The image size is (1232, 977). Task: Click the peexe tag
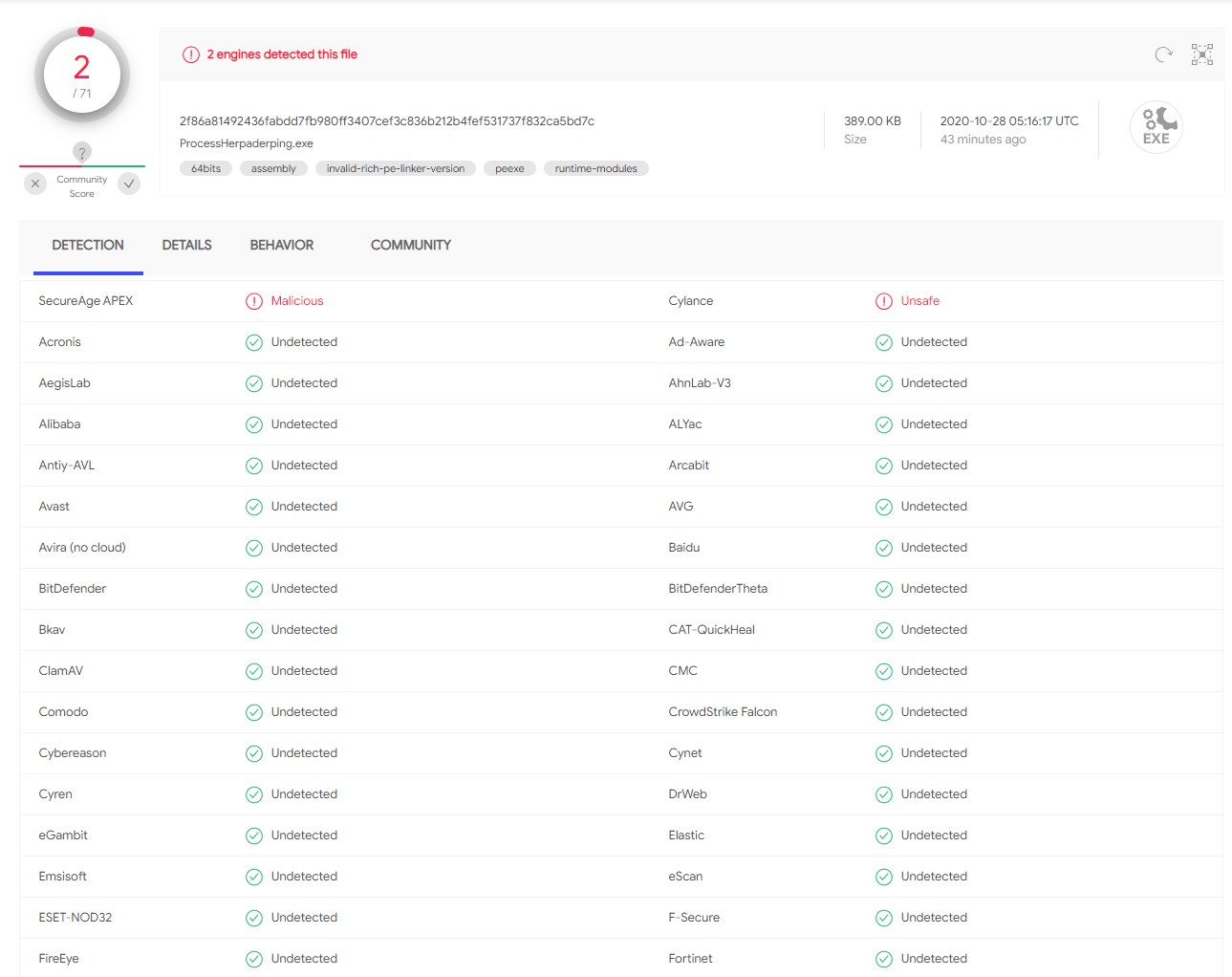pyautogui.click(x=509, y=168)
